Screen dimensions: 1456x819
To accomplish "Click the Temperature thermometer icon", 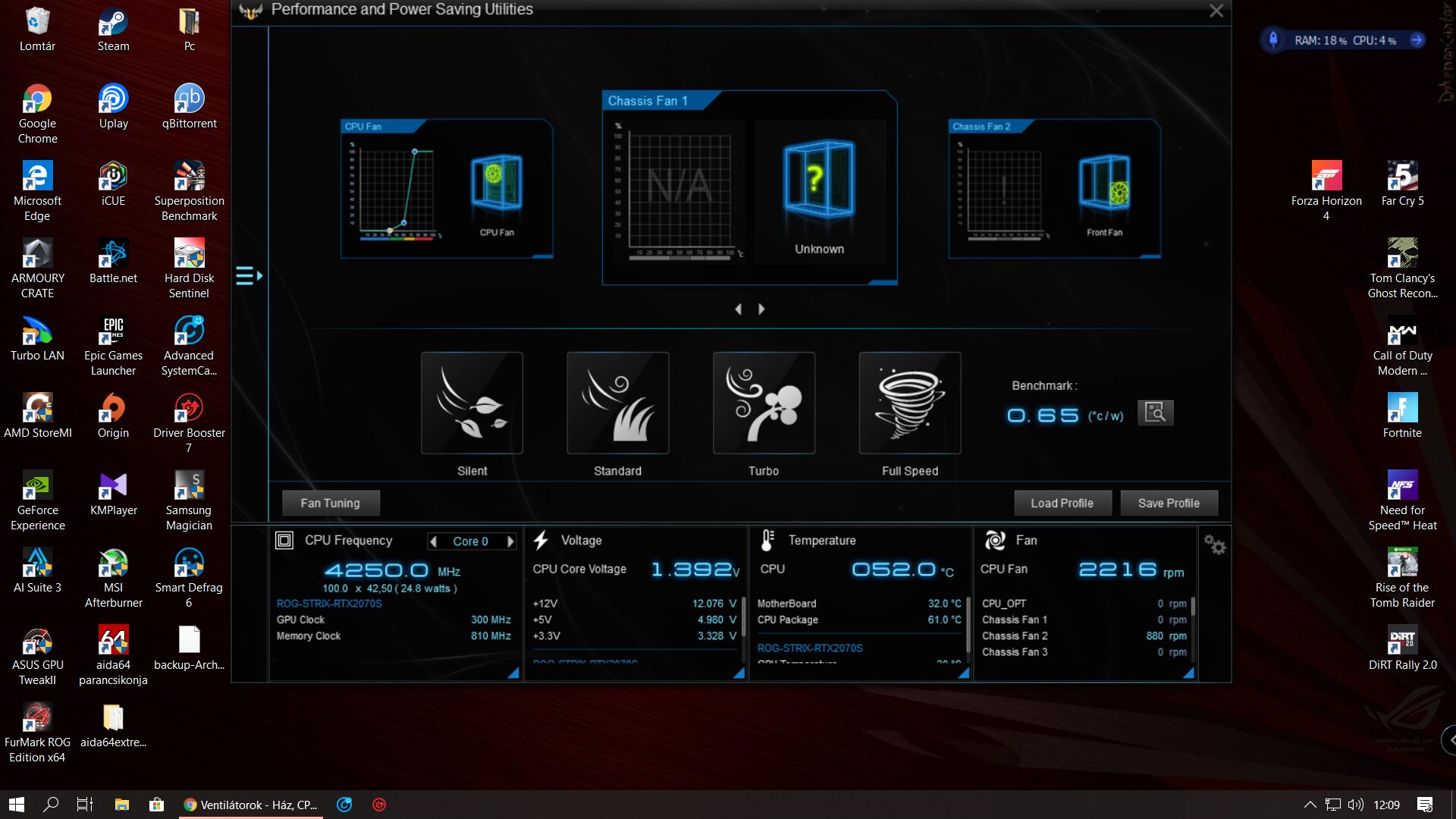I will [767, 540].
